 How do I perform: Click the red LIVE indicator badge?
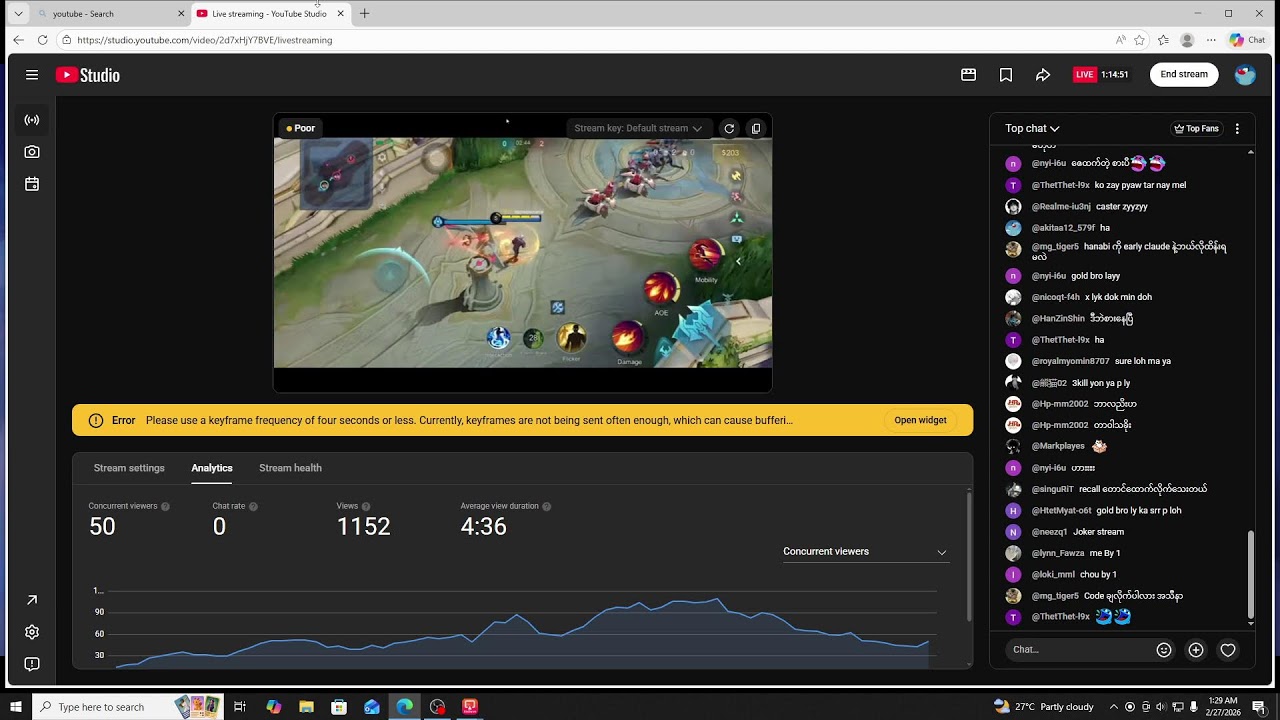point(1084,75)
